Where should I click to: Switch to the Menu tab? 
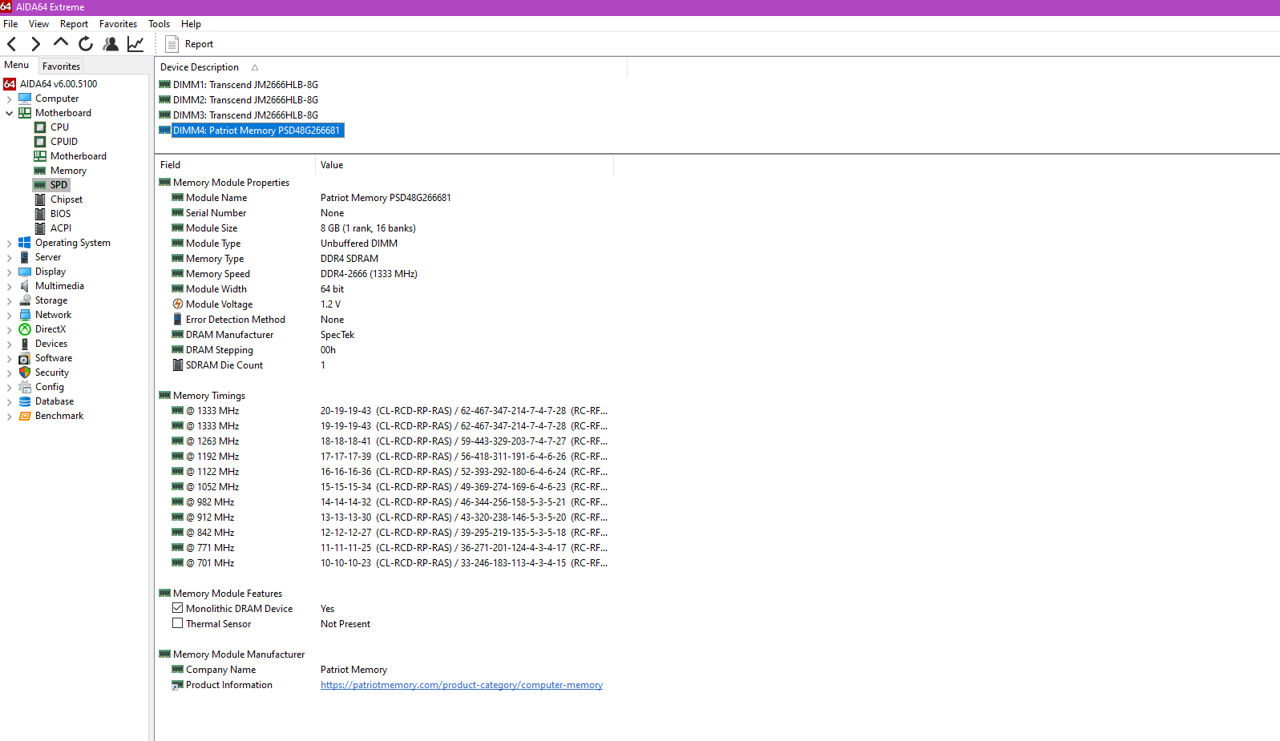(x=17, y=65)
